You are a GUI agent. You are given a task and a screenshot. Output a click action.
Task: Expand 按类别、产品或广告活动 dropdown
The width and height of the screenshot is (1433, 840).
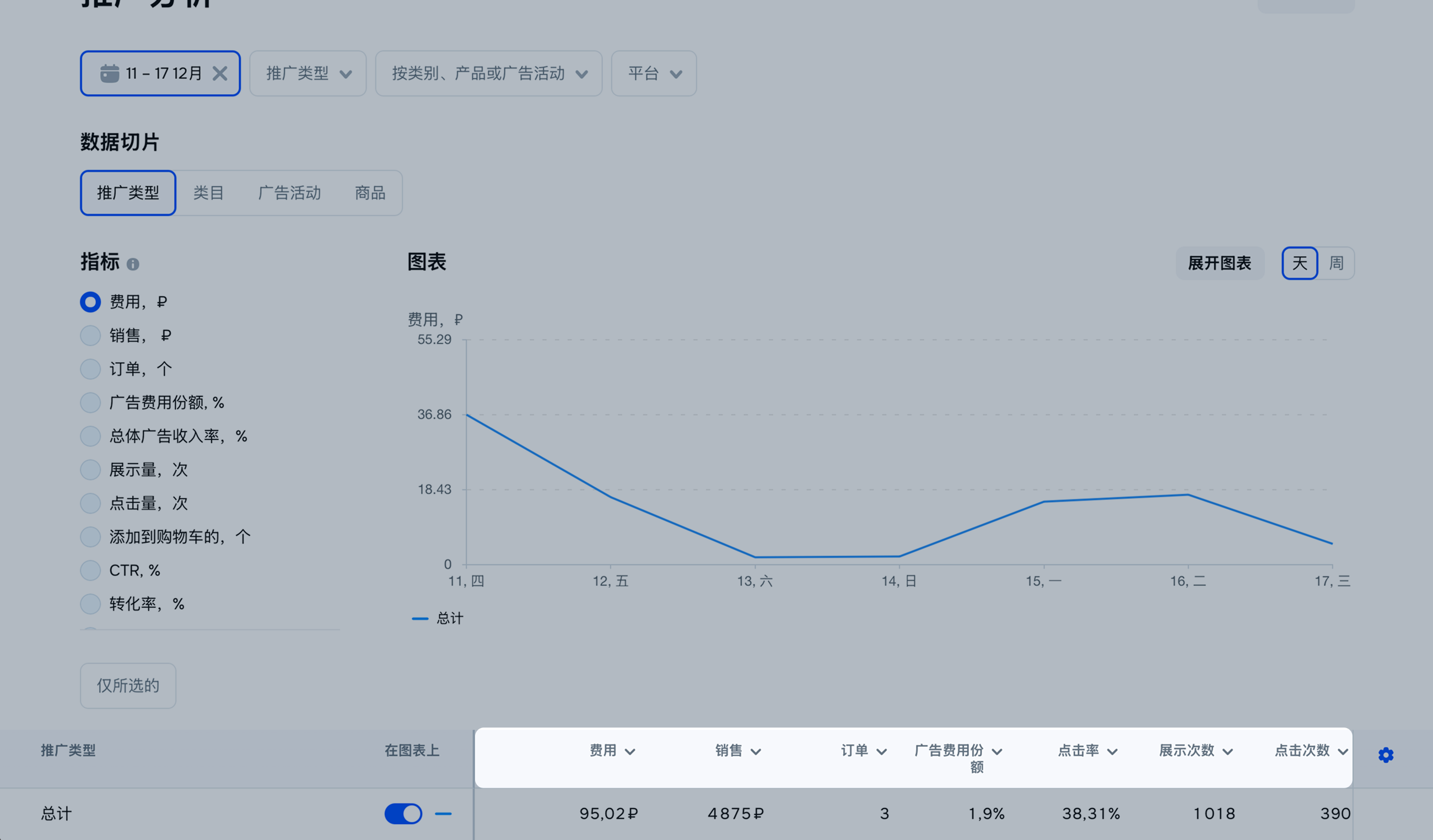pos(488,73)
